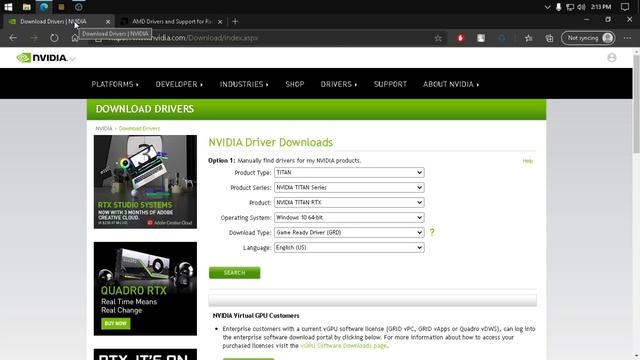Open the Product dropdown showing TITAN RTX
This screenshot has width=640, height=360.
pos(349,202)
